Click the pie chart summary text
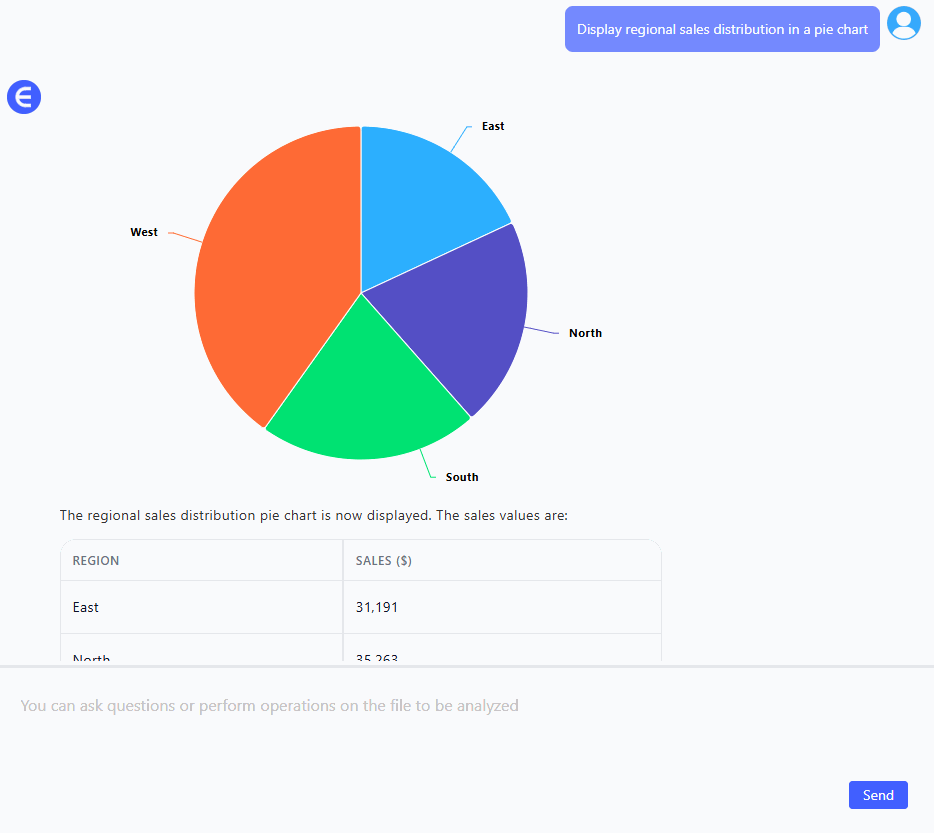This screenshot has width=934, height=833. click(313, 516)
